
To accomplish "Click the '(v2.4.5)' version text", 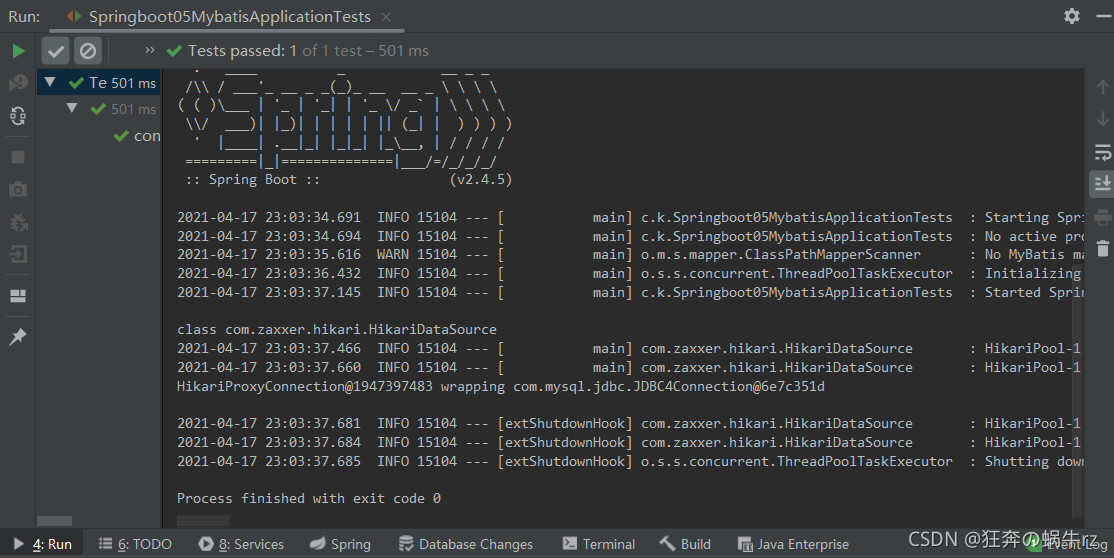I will coord(481,179).
